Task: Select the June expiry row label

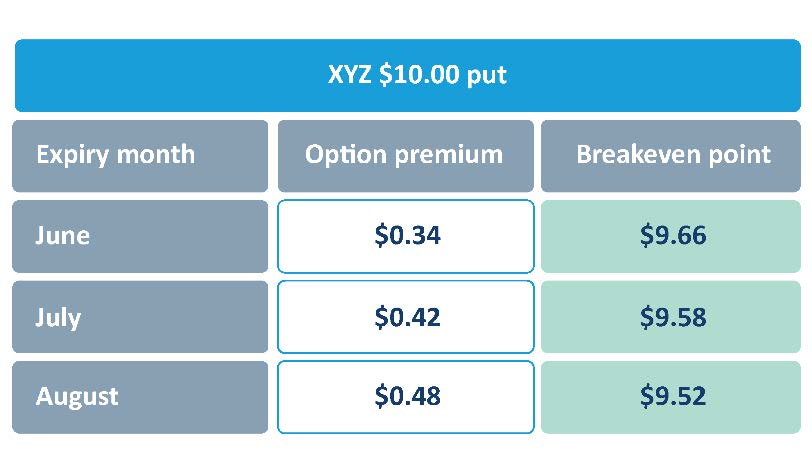Action: pos(140,236)
